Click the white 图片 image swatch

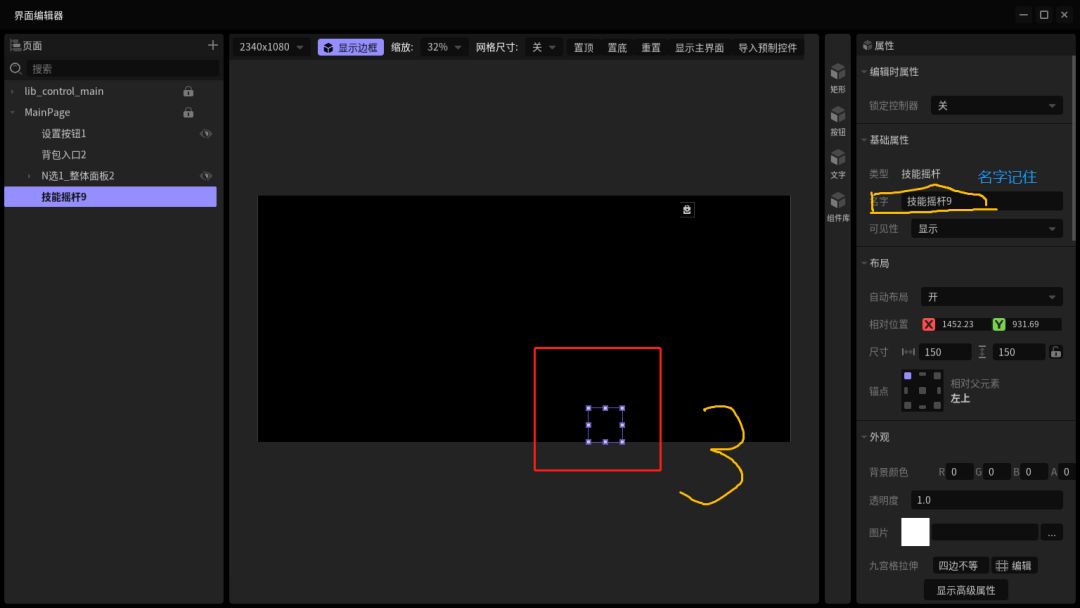click(915, 532)
